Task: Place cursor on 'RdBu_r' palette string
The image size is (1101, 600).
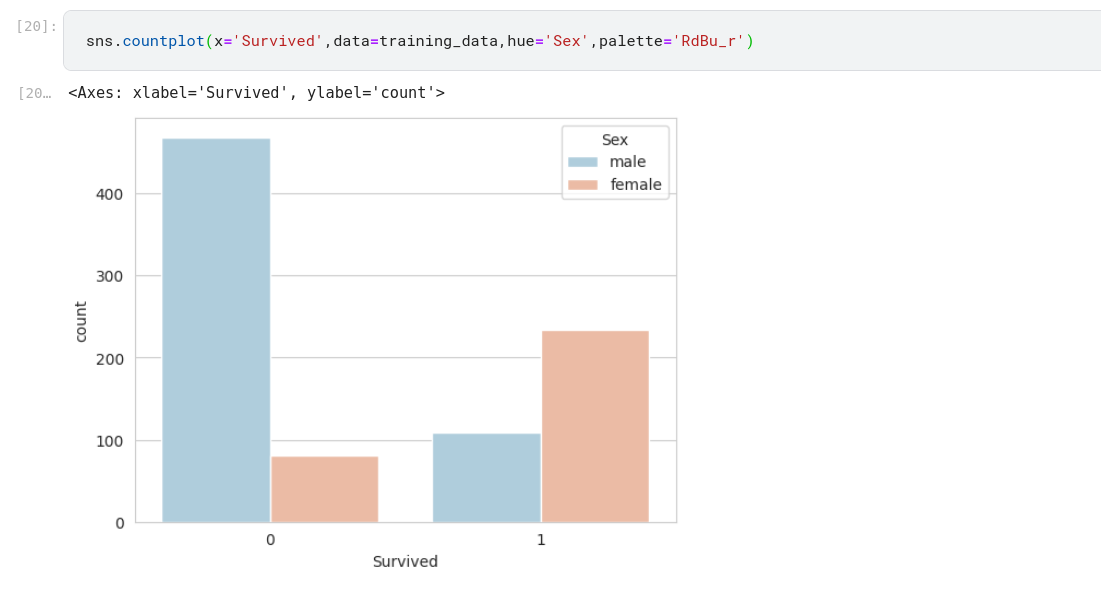Action: click(x=708, y=41)
